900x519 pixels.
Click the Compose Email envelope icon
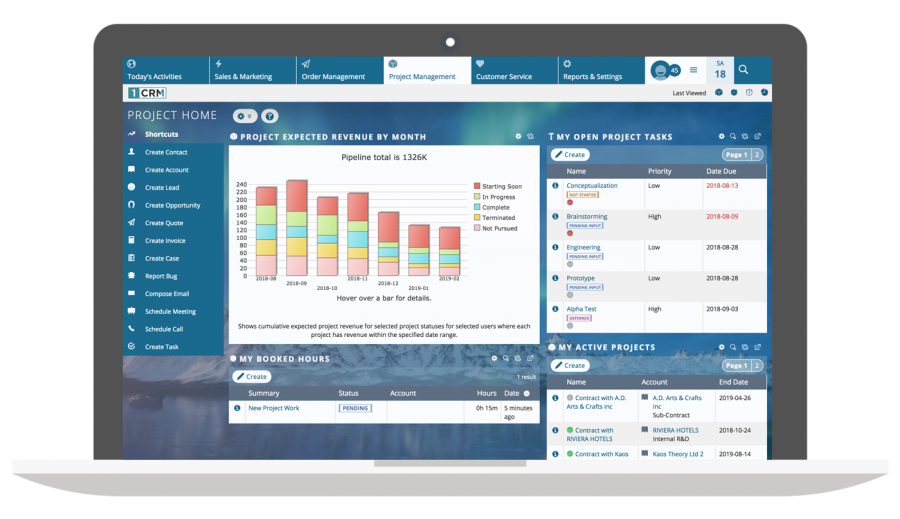coord(131,293)
